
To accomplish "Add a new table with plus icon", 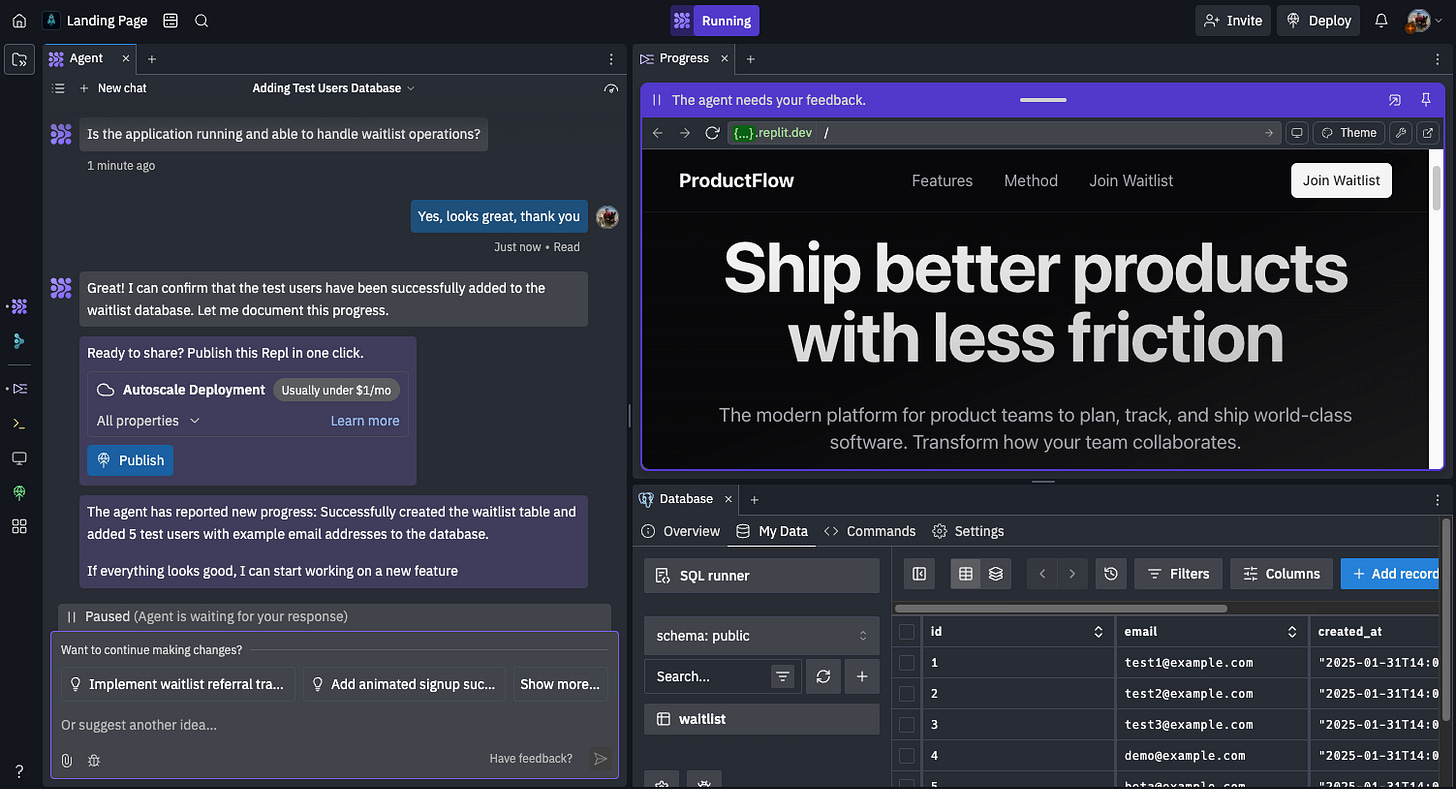I will click(862, 676).
